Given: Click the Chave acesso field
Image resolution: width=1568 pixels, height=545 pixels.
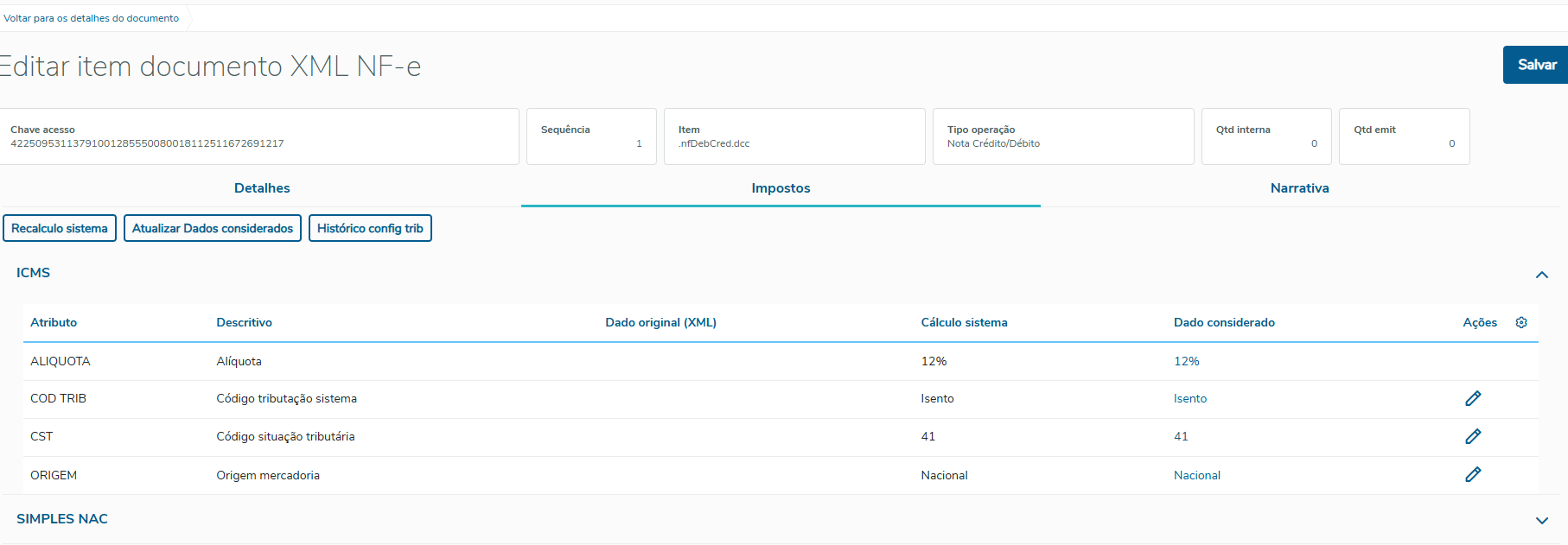Looking at the screenshot, I should pyautogui.click(x=259, y=137).
